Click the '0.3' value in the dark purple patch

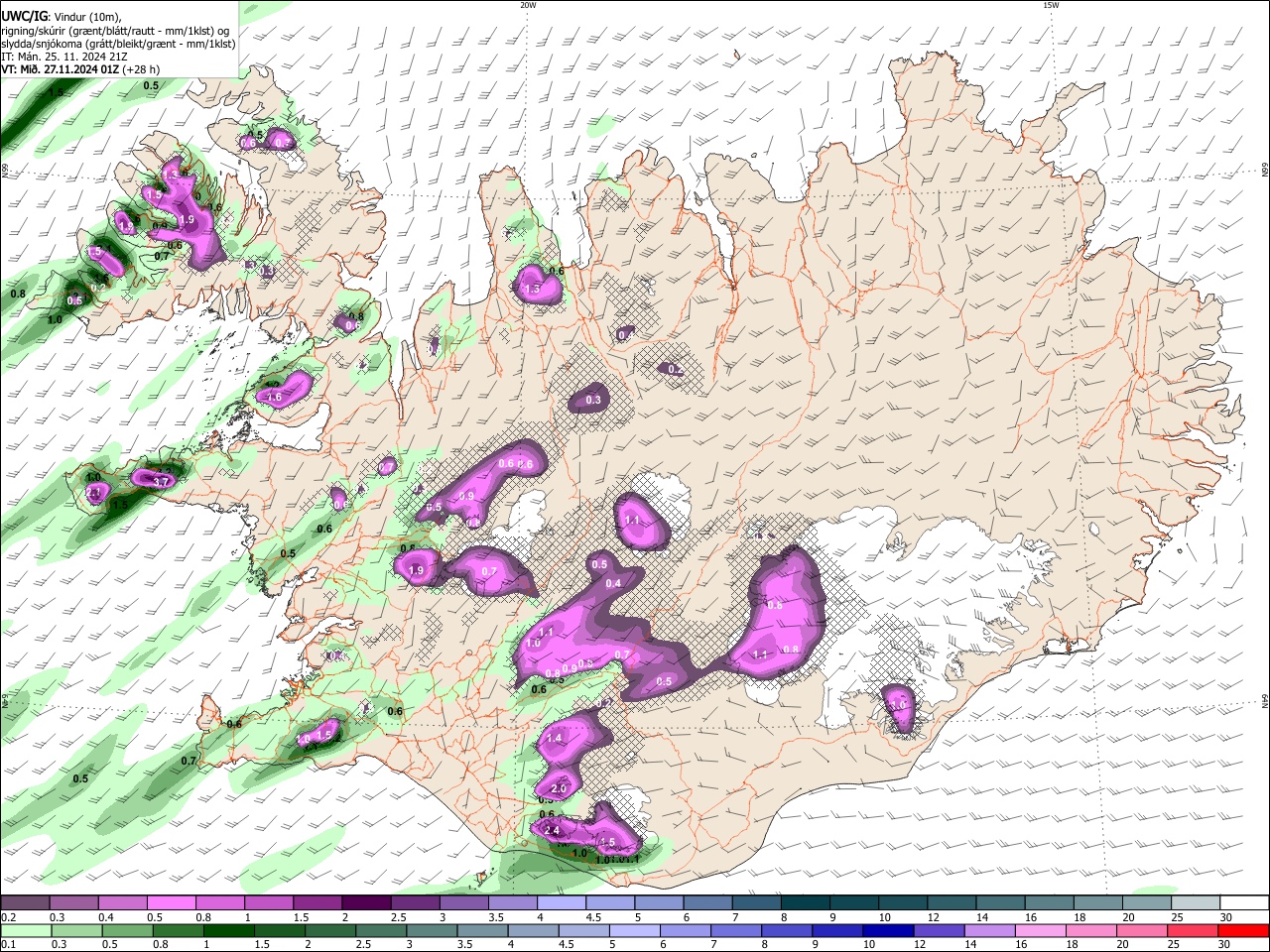click(593, 401)
